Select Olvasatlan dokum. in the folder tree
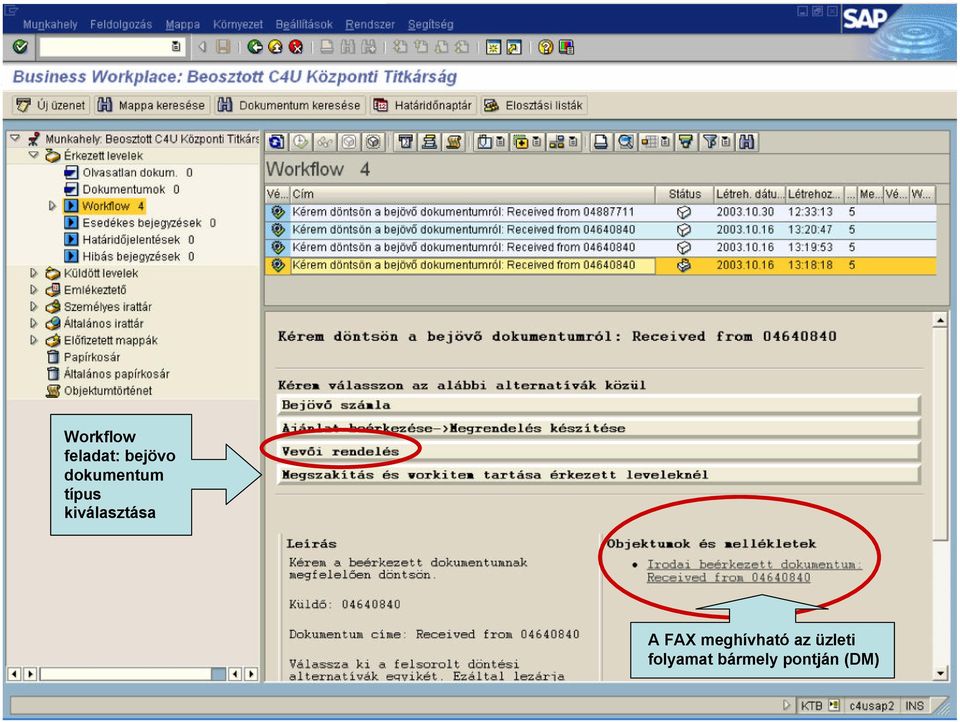960x722 pixels. pos(129,173)
